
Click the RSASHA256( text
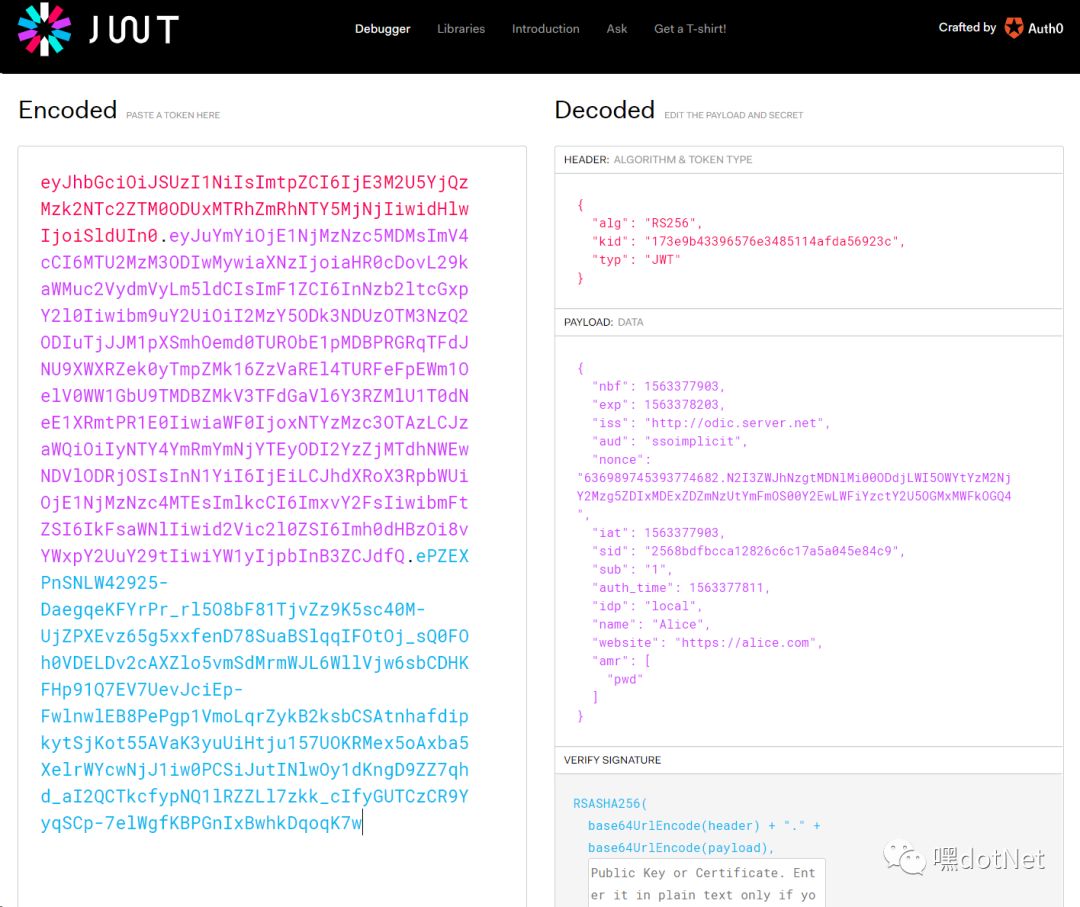tap(610, 804)
